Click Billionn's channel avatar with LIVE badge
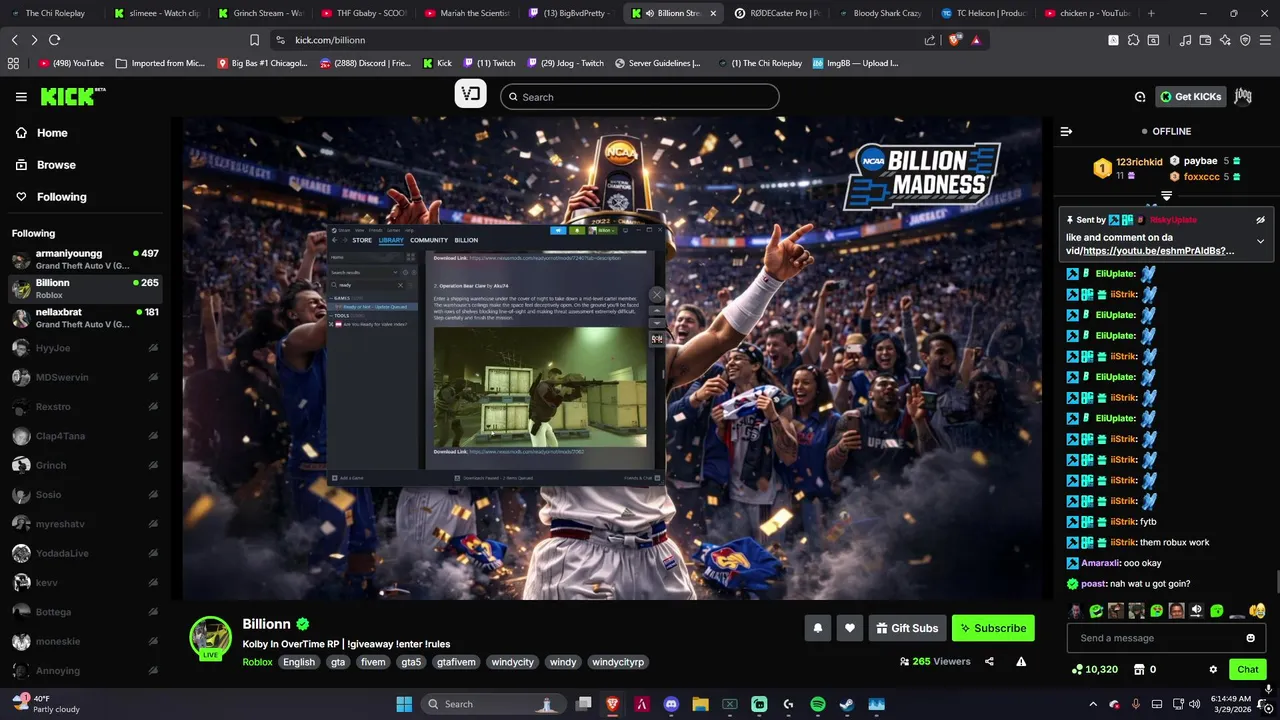Screen dimensions: 1280x720 pos(211,638)
